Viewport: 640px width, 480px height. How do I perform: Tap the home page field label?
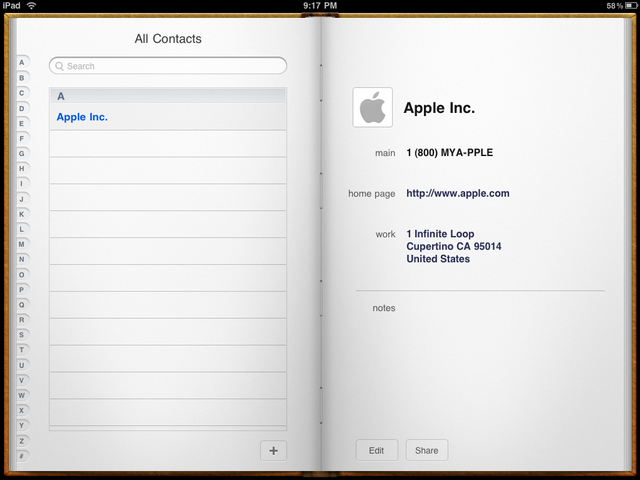[x=371, y=194]
